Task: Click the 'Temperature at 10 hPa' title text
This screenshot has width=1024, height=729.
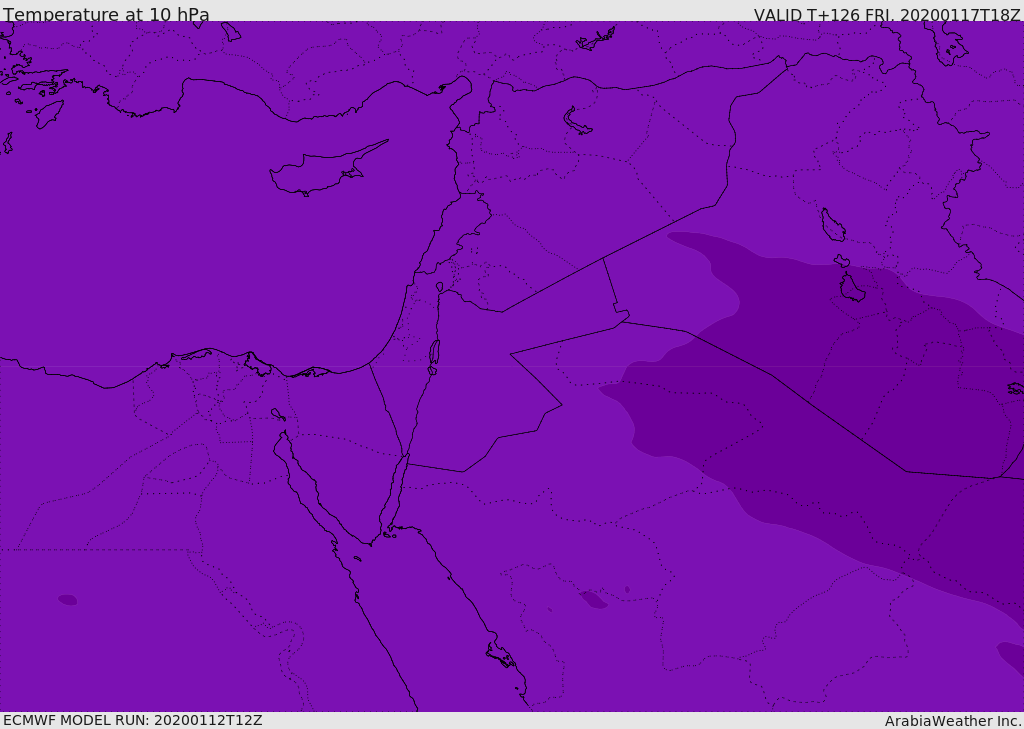Action: 106,14
